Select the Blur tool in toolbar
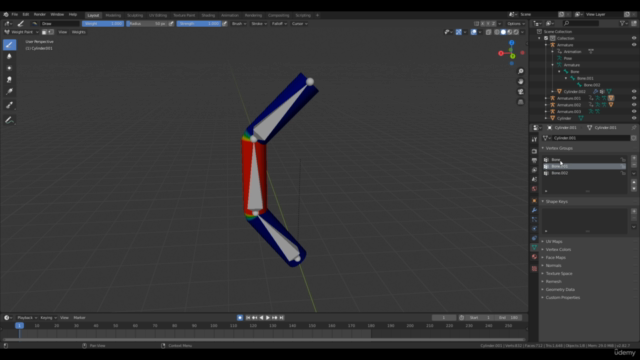 pos(9,56)
